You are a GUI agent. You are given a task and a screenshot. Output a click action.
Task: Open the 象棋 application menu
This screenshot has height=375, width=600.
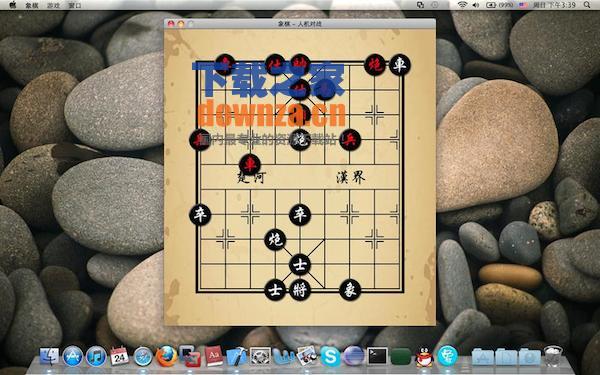[x=32, y=5]
